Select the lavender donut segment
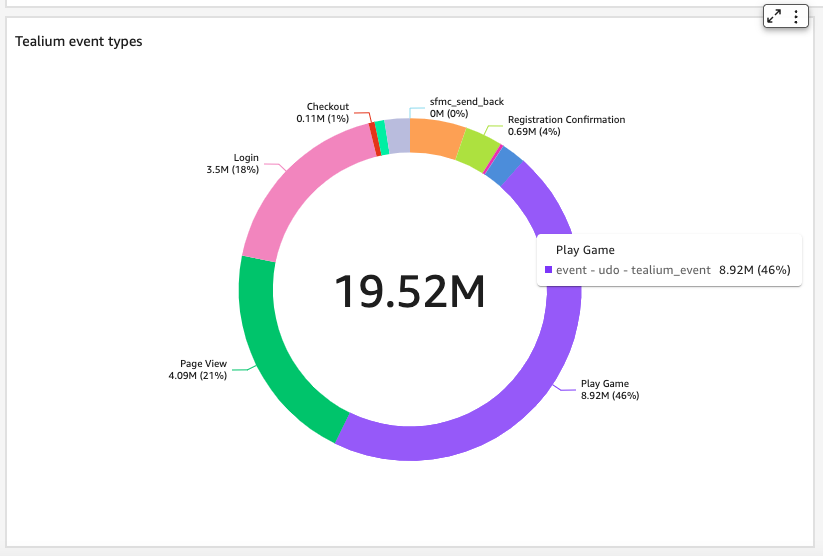823x556 pixels. 397,136
